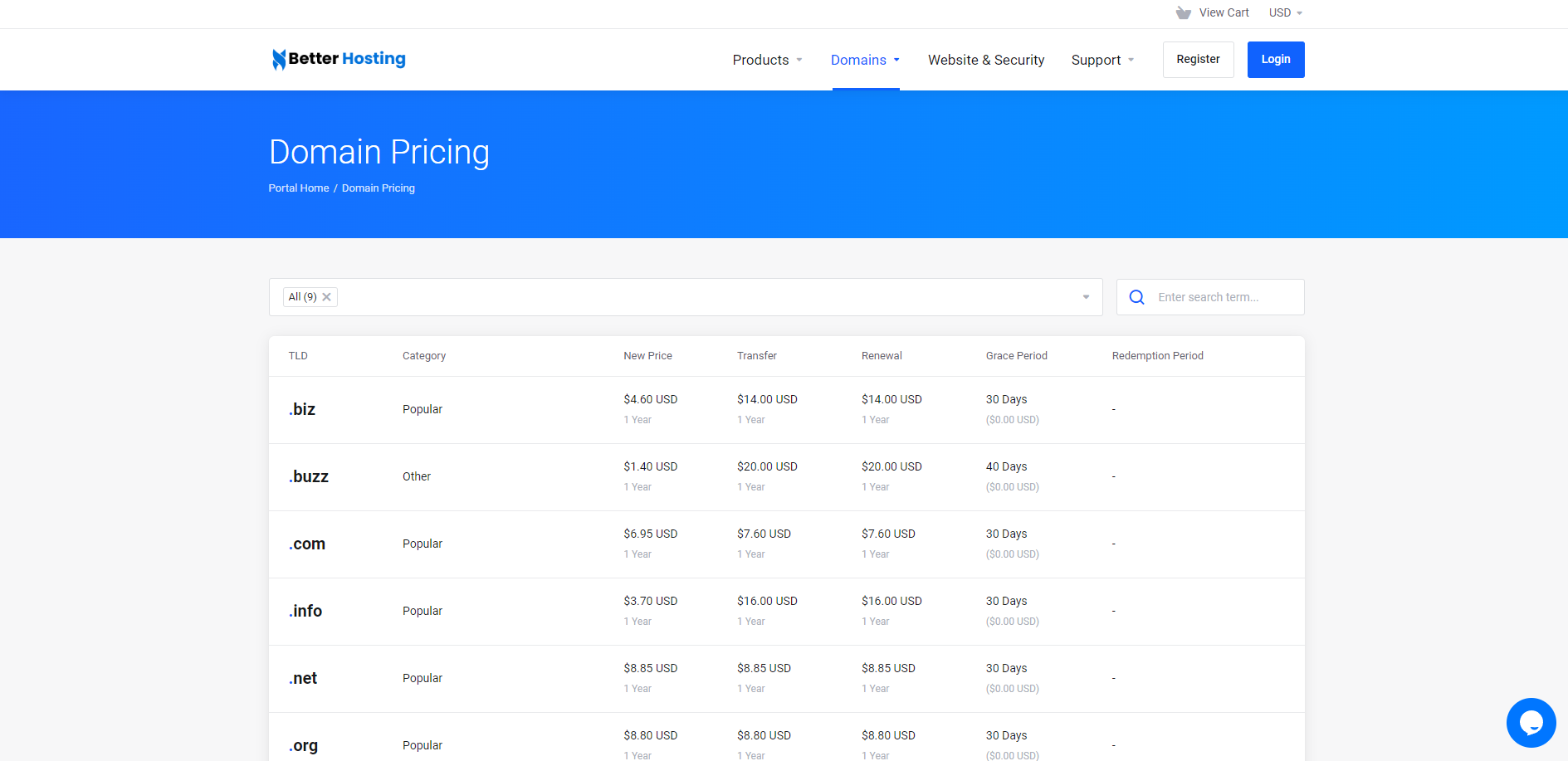The height and width of the screenshot is (761, 1568).
Task: Click the search magnifier icon
Action: pos(1136,296)
